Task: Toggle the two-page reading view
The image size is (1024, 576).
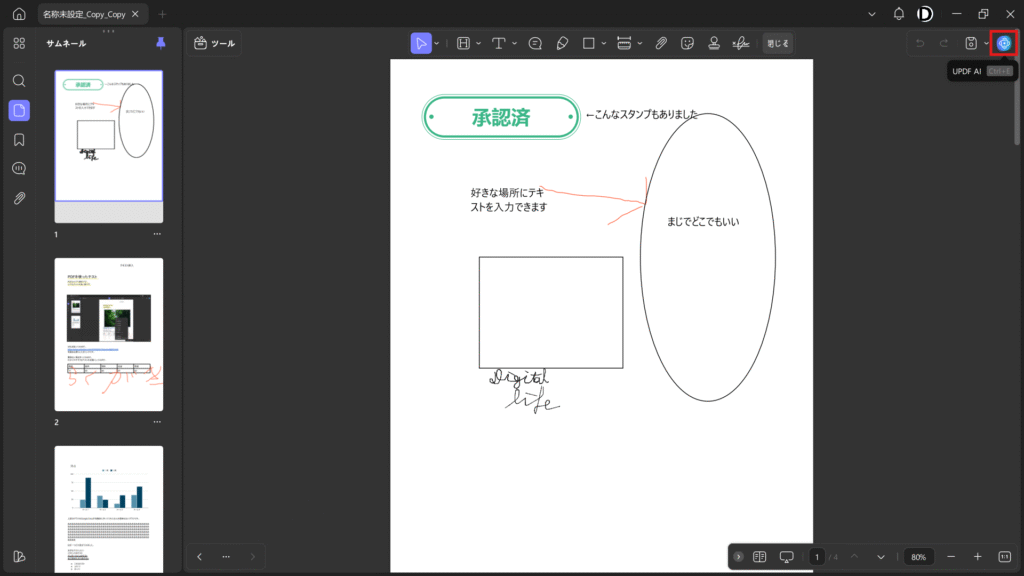Action: click(x=759, y=556)
